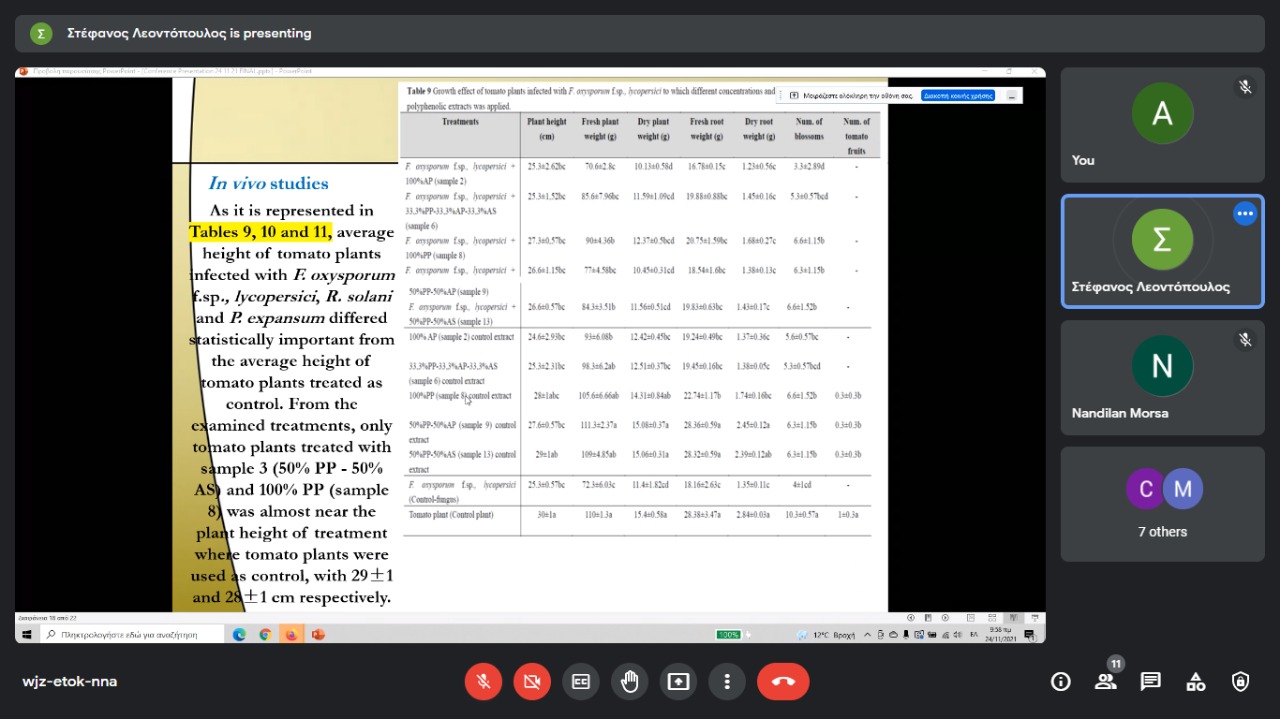Viewport: 1280px width, 719px height.
Task: Switch PowerPoint to Normal view icon
Action: tap(971, 618)
